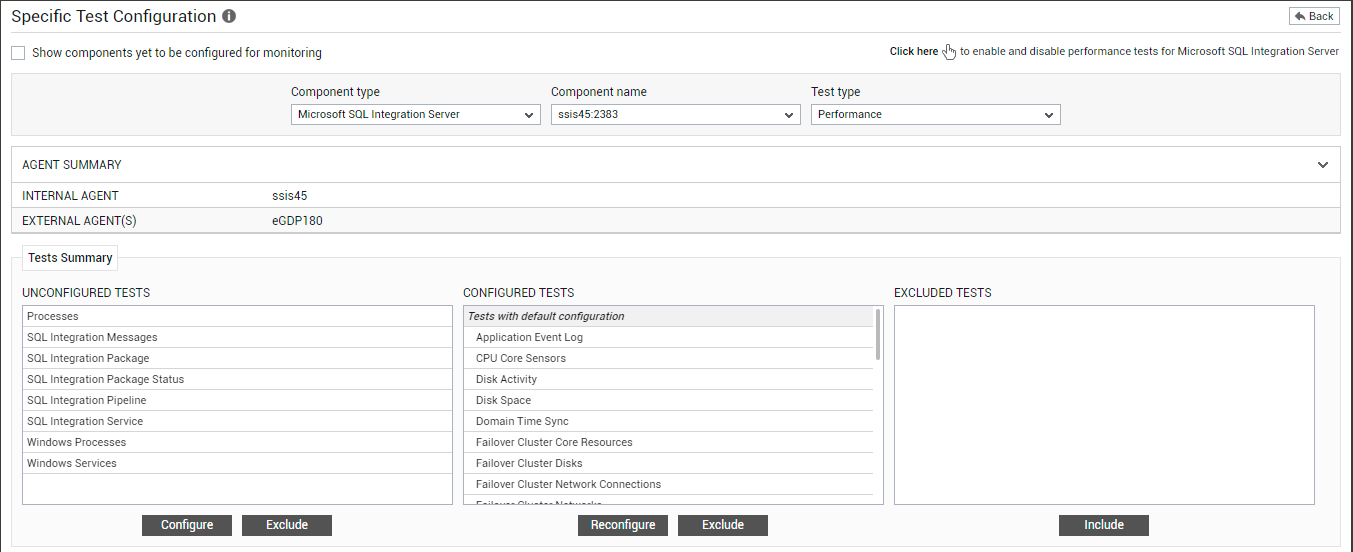Select the SQL Integration Package row

click(238, 358)
